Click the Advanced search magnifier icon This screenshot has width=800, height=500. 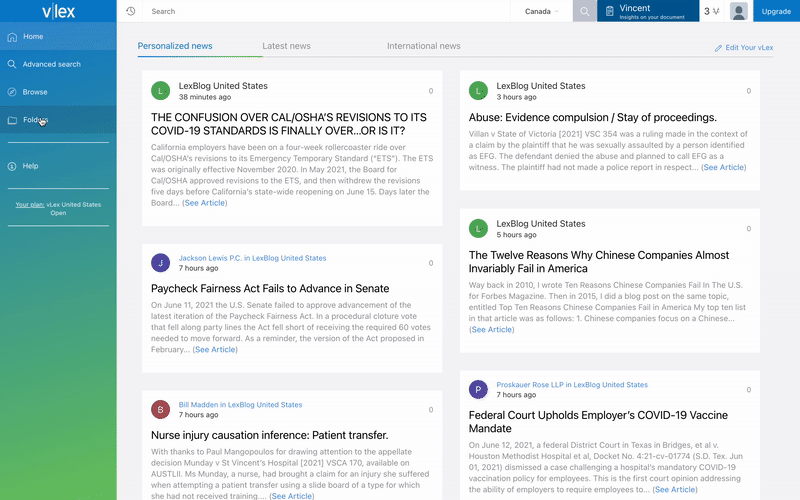point(12,64)
